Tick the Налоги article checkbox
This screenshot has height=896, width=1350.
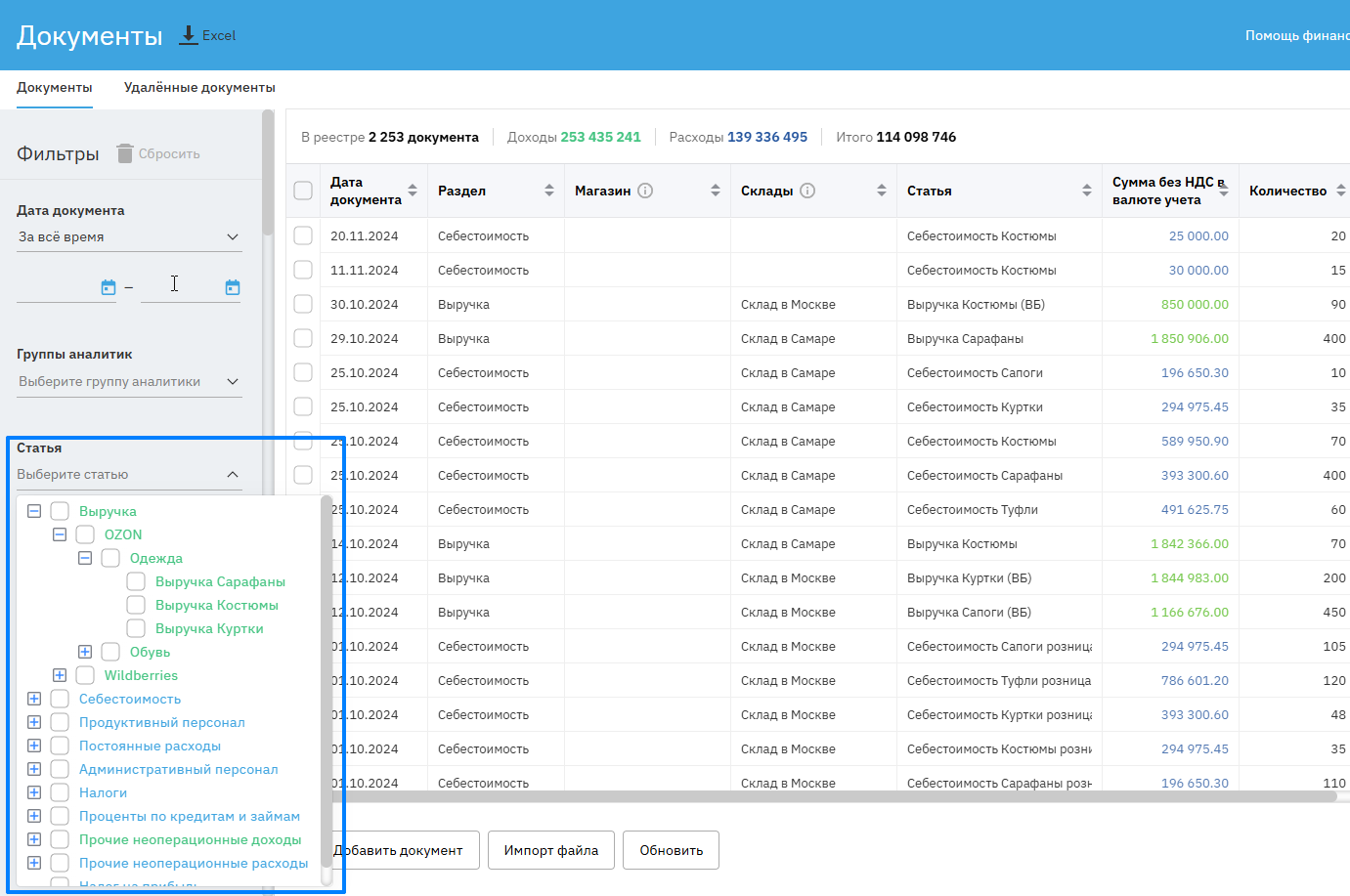point(60,792)
